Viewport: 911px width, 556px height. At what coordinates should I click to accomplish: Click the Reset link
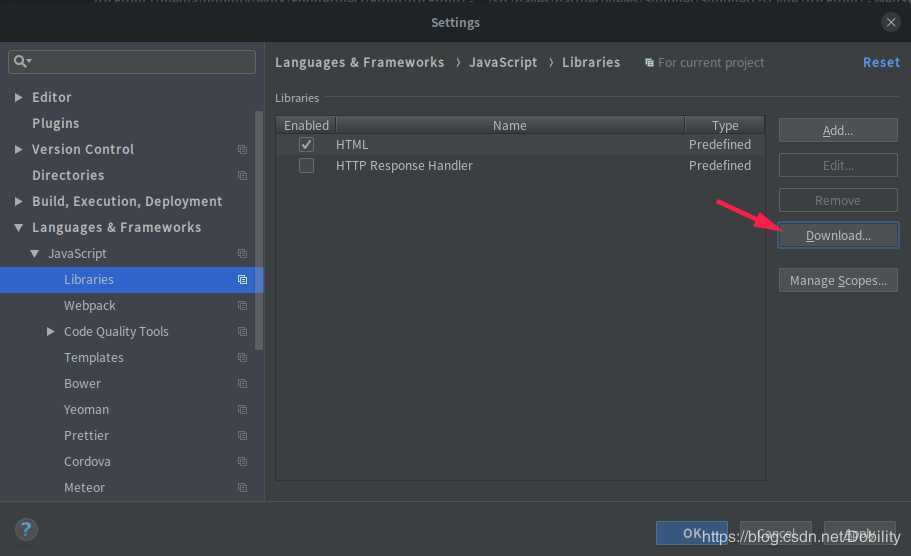coord(881,62)
